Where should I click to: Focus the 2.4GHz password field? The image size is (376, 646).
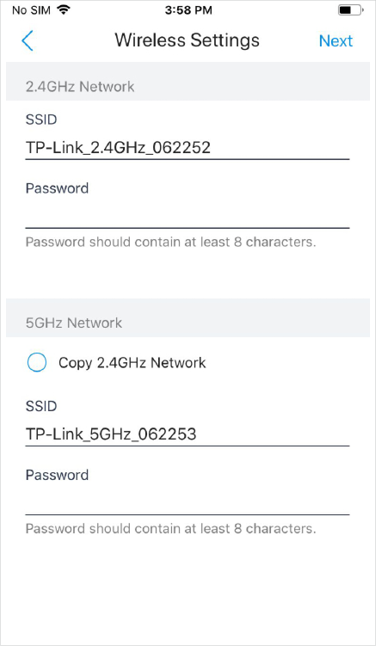coord(187,216)
